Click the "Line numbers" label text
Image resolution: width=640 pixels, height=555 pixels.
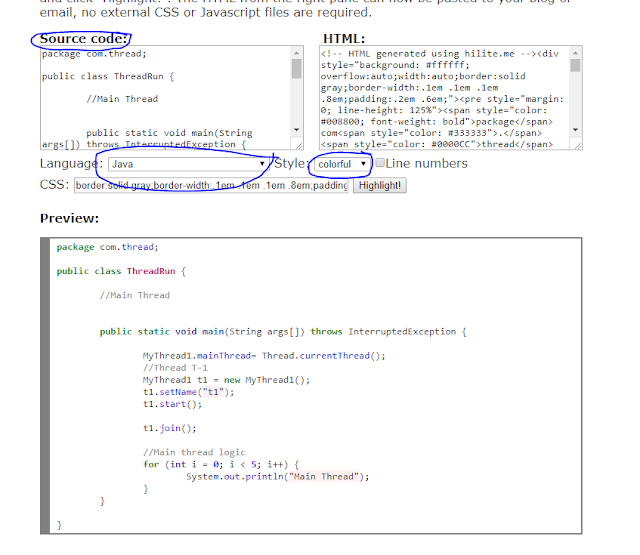[427, 163]
